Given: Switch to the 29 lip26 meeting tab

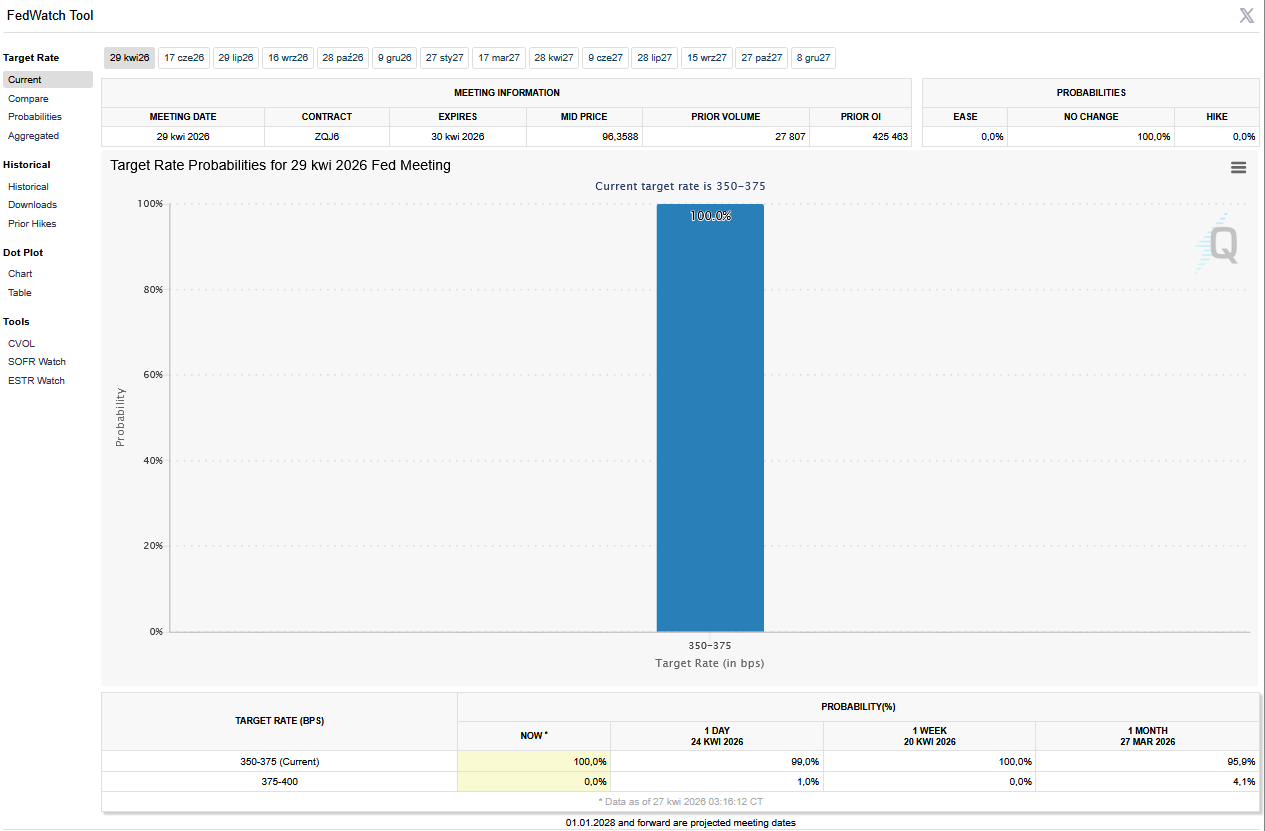Looking at the screenshot, I should click(x=236, y=58).
